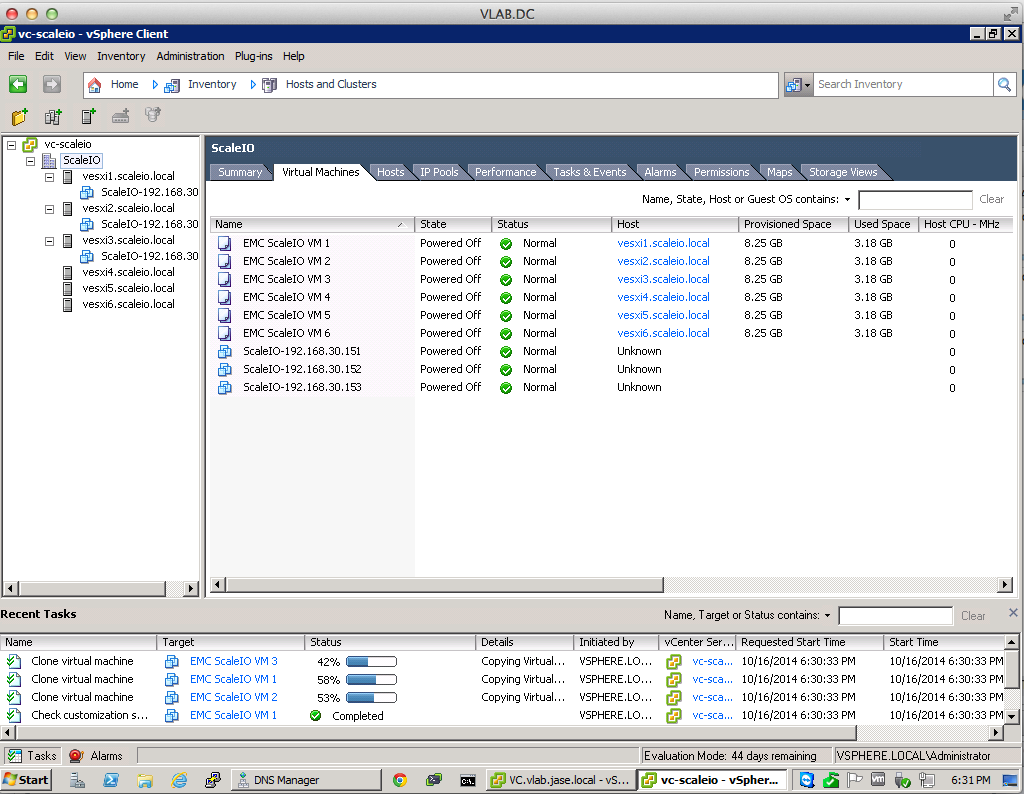The width and height of the screenshot is (1024, 794).
Task: Open the Administration menu
Action: pos(190,56)
